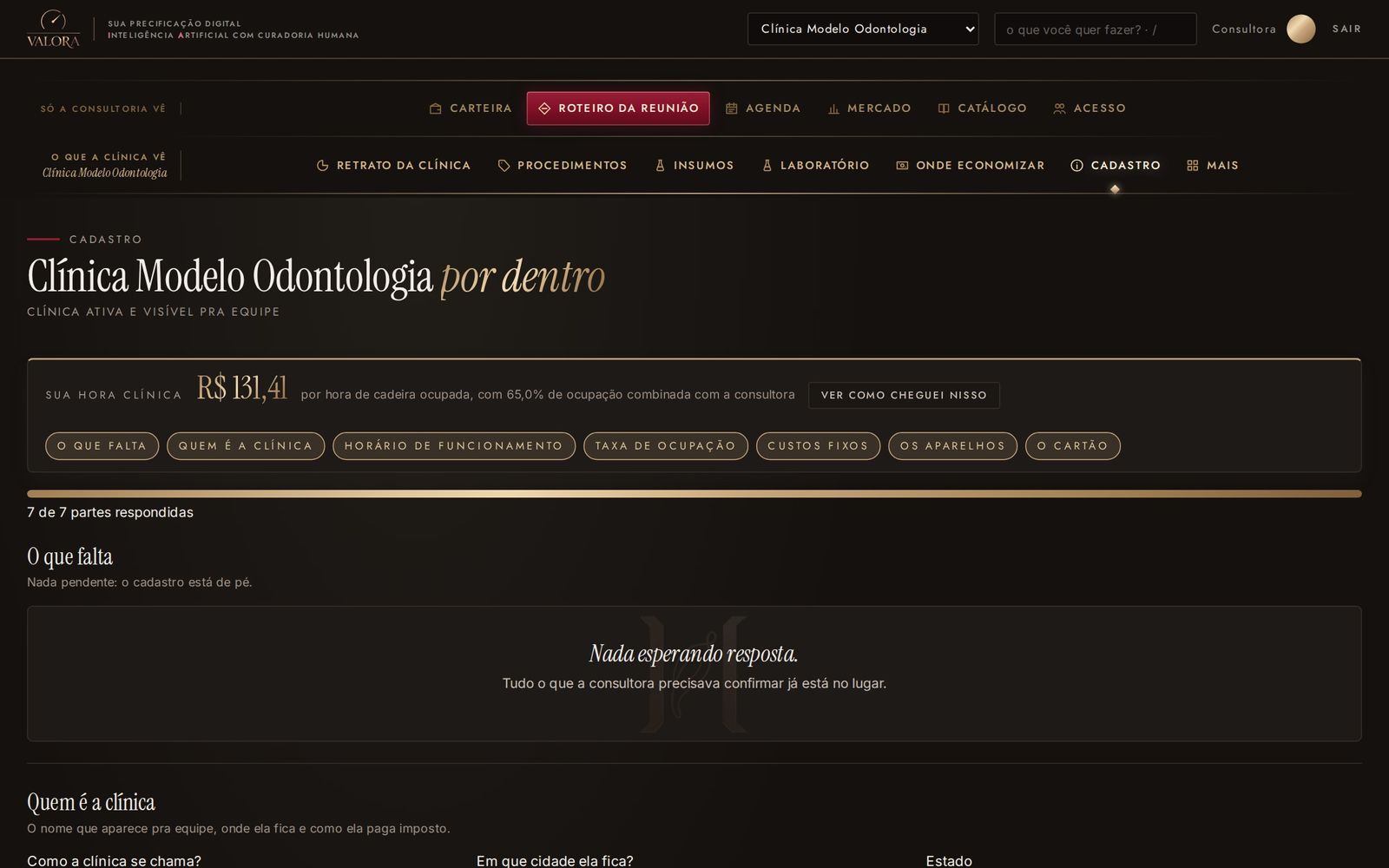Viewport: 1389px width, 868px height.
Task: Click the Catálogo book icon
Action: pos(944,108)
